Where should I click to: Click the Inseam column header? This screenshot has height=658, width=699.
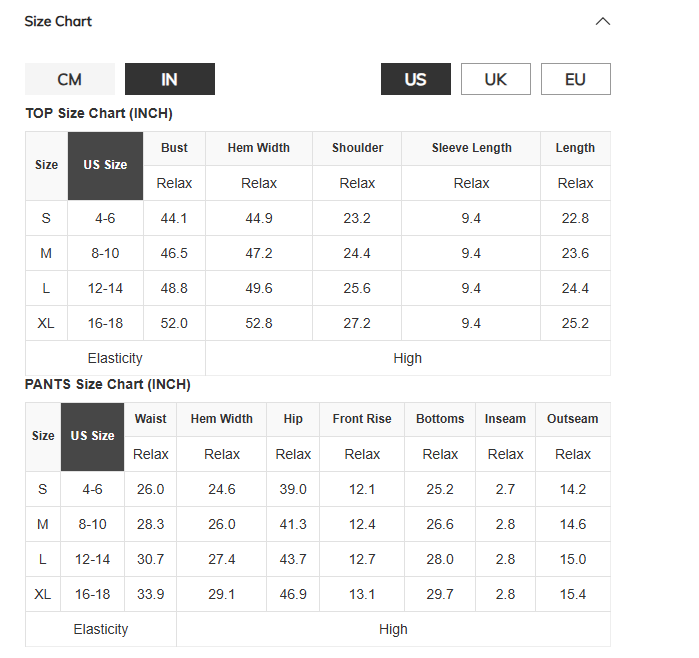pos(506,419)
